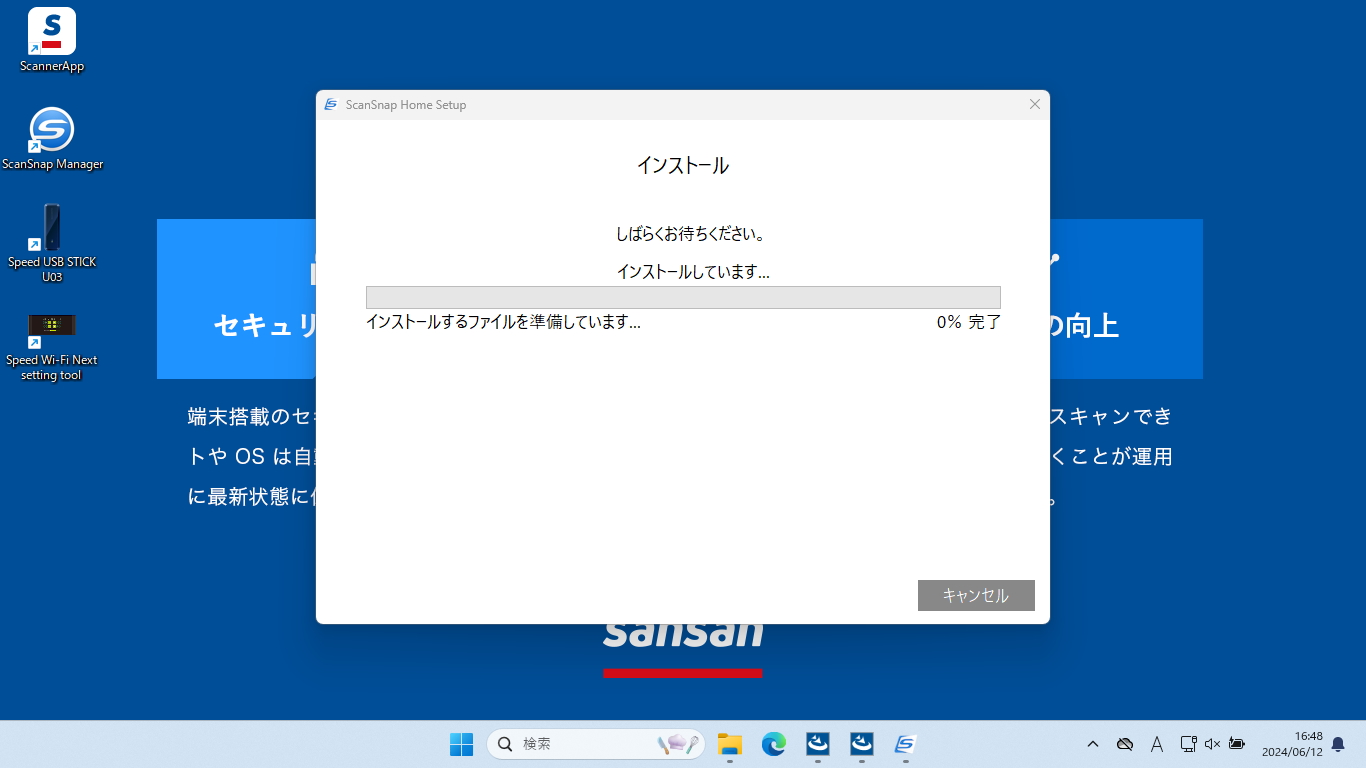This screenshot has width=1366, height=768.
Task: Open the network status tray icon
Action: [1188, 744]
